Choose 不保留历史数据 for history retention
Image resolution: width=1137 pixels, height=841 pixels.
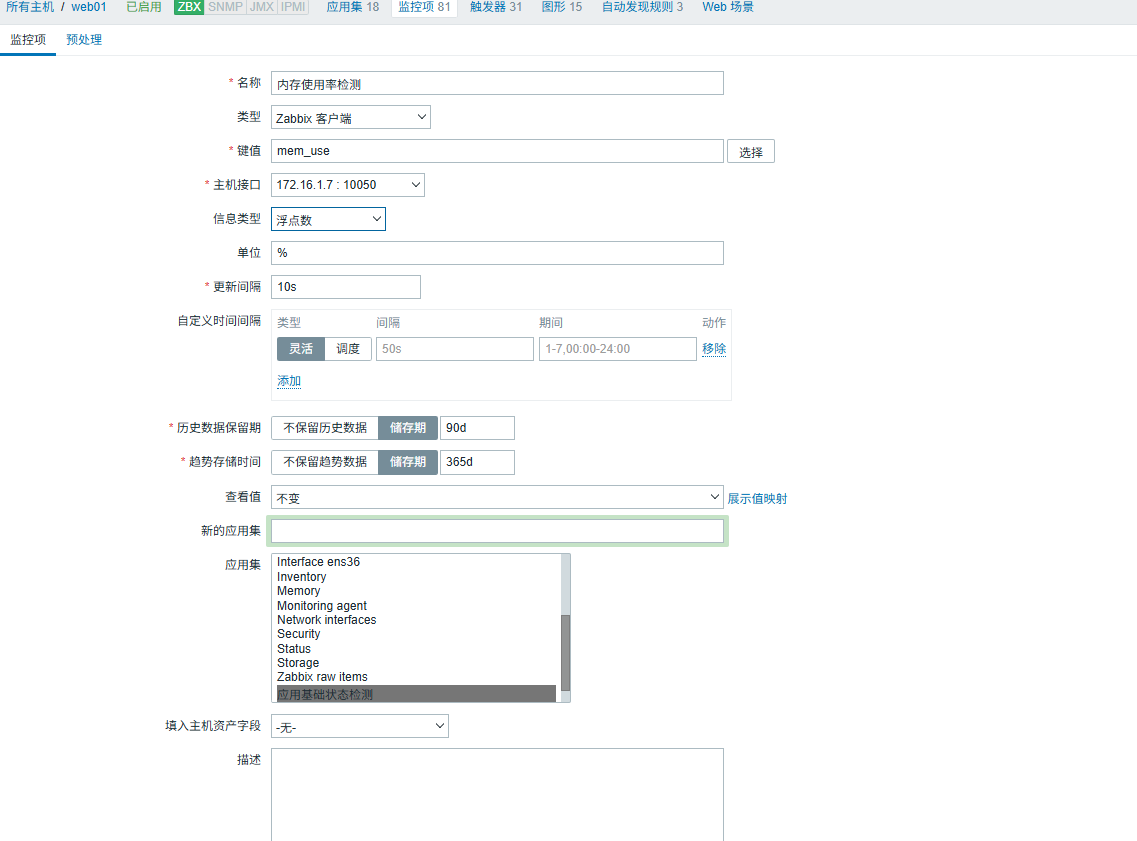[325, 428]
